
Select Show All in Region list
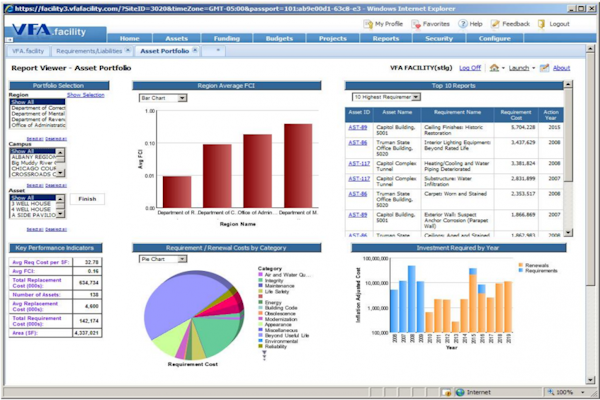(x=22, y=102)
